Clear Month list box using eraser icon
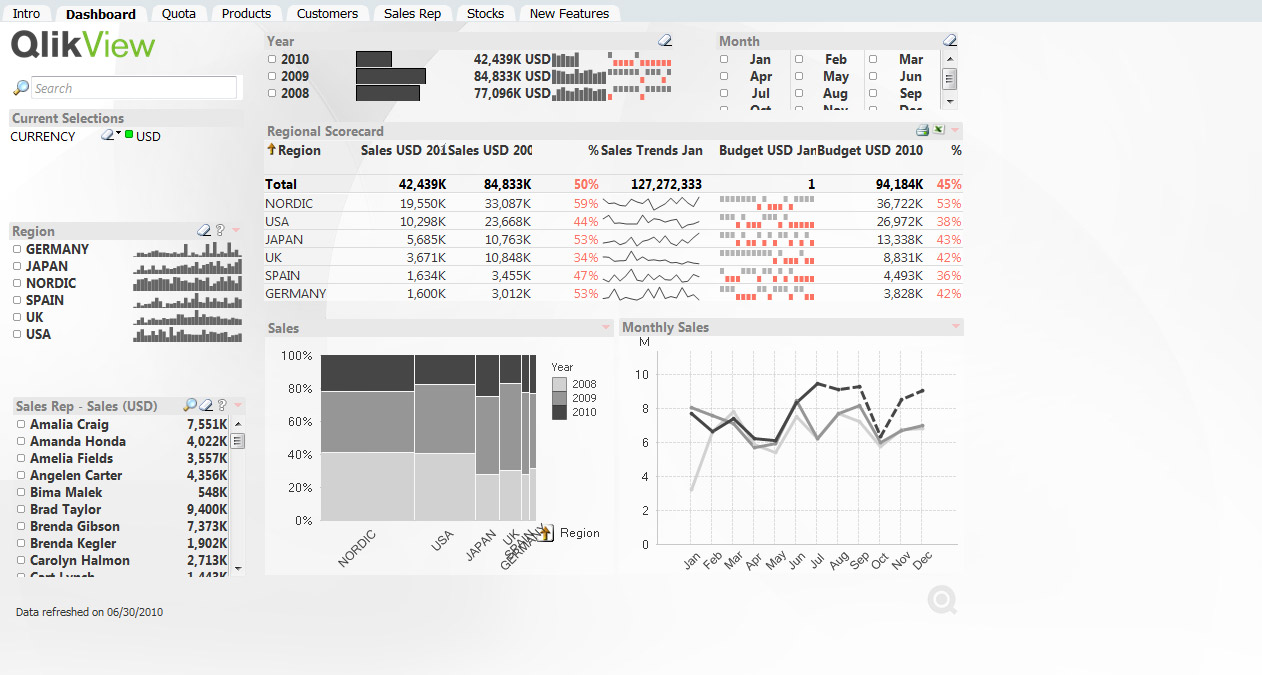The height and width of the screenshot is (675, 1262). [x=950, y=41]
